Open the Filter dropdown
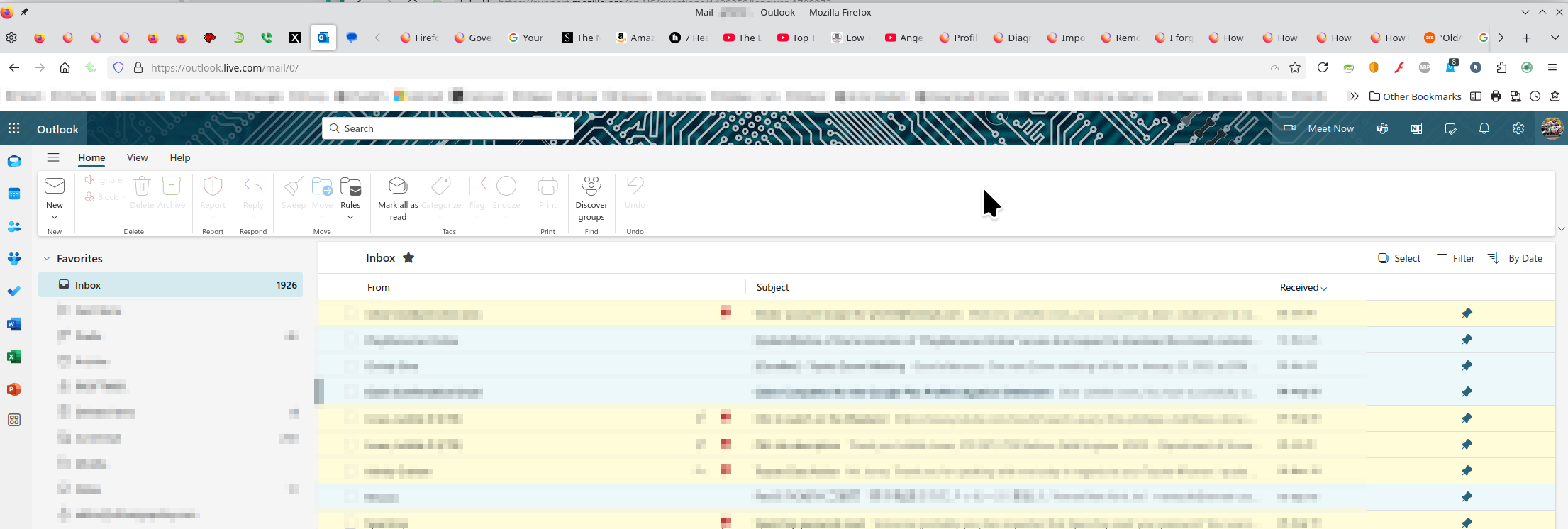Viewport: 1568px width, 529px height. 1456,258
